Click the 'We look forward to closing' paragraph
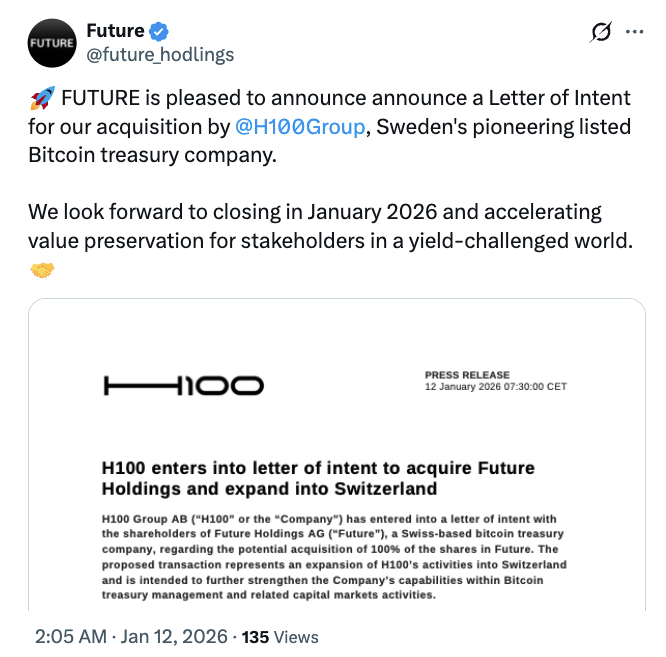The width and height of the screenshot is (666, 657). (330, 226)
